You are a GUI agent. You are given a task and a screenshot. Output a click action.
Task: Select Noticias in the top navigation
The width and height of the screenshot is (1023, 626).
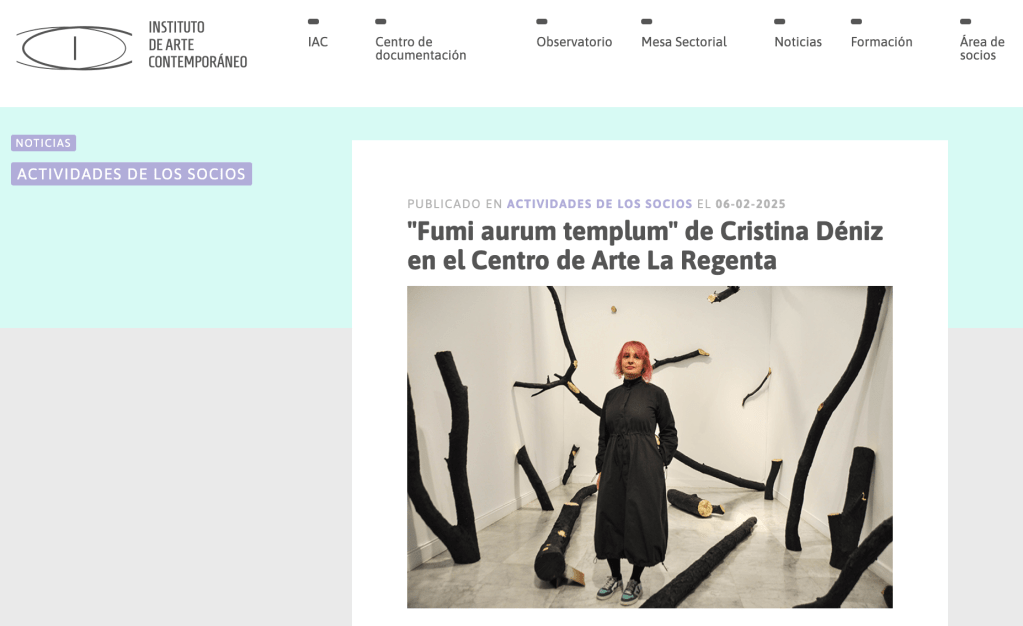[x=798, y=42]
